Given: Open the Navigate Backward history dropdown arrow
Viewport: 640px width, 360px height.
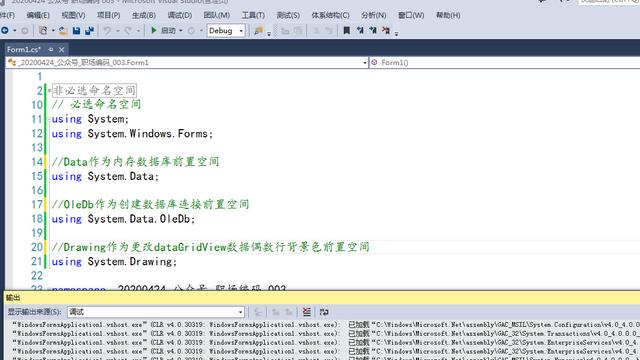Looking at the screenshot, I should tap(15, 31).
